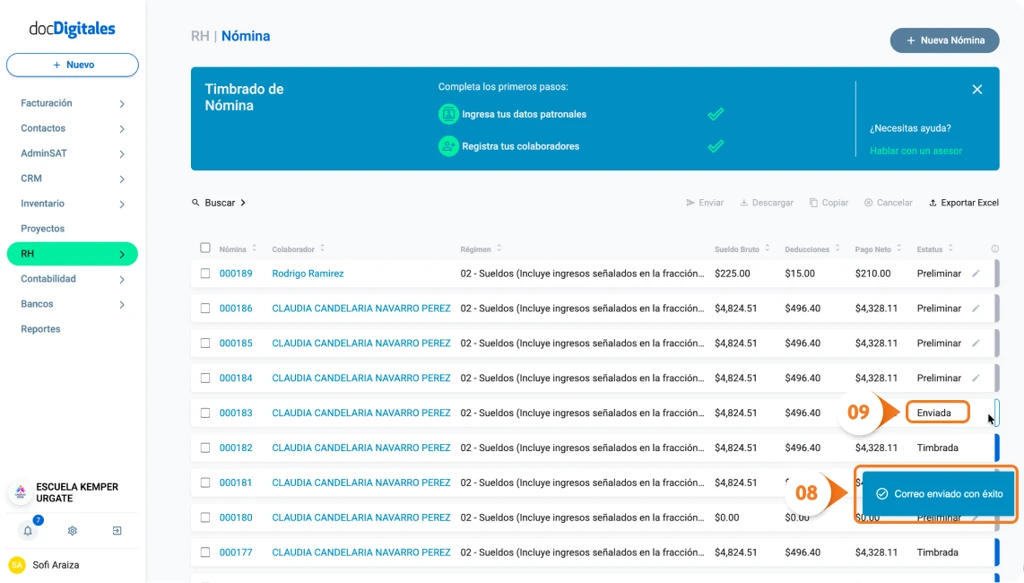Toggle the select-all header checkbox

coord(205,248)
